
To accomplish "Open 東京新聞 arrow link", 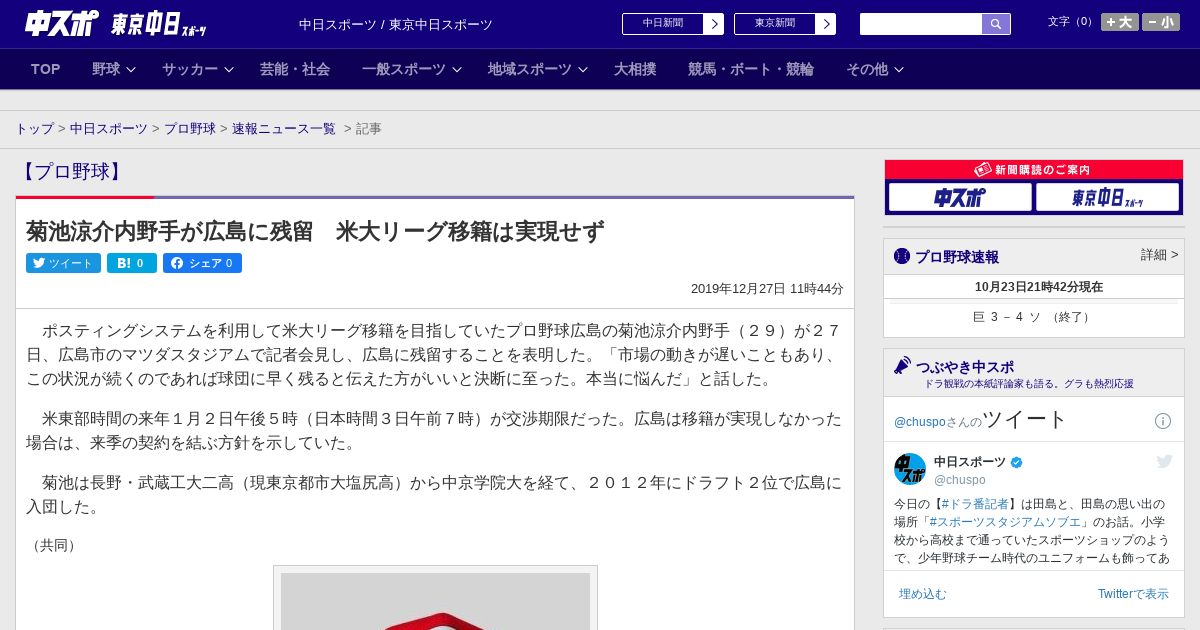I will coord(784,24).
